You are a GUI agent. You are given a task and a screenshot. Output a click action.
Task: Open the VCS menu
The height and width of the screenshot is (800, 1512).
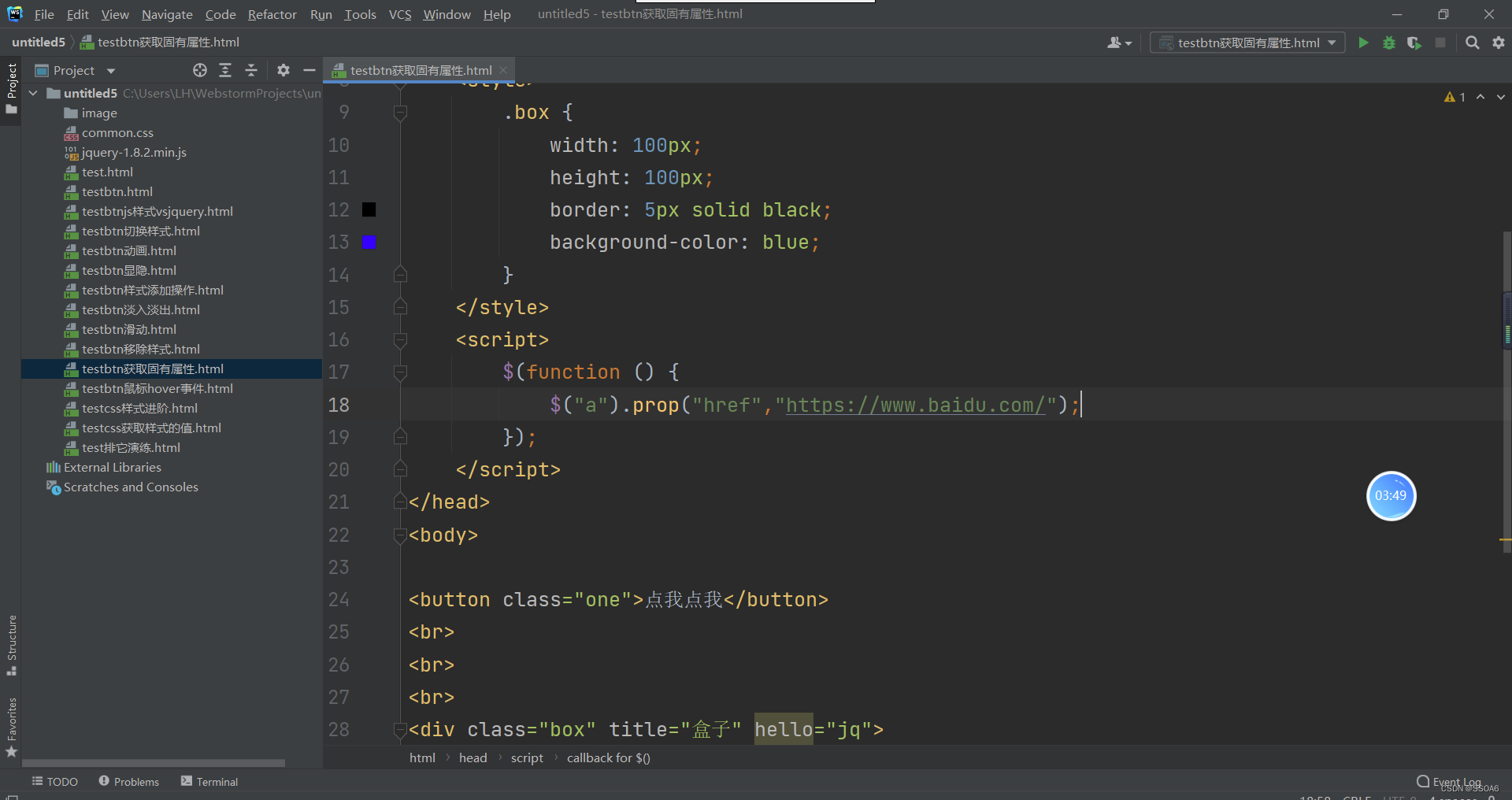pyautogui.click(x=400, y=14)
